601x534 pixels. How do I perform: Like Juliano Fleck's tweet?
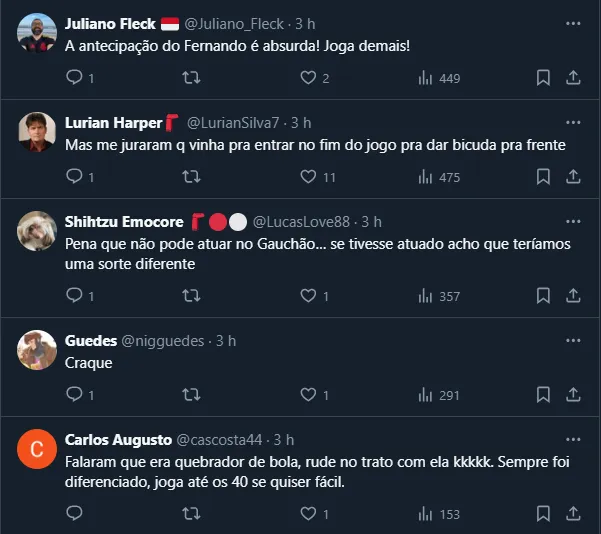(x=309, y=78)
